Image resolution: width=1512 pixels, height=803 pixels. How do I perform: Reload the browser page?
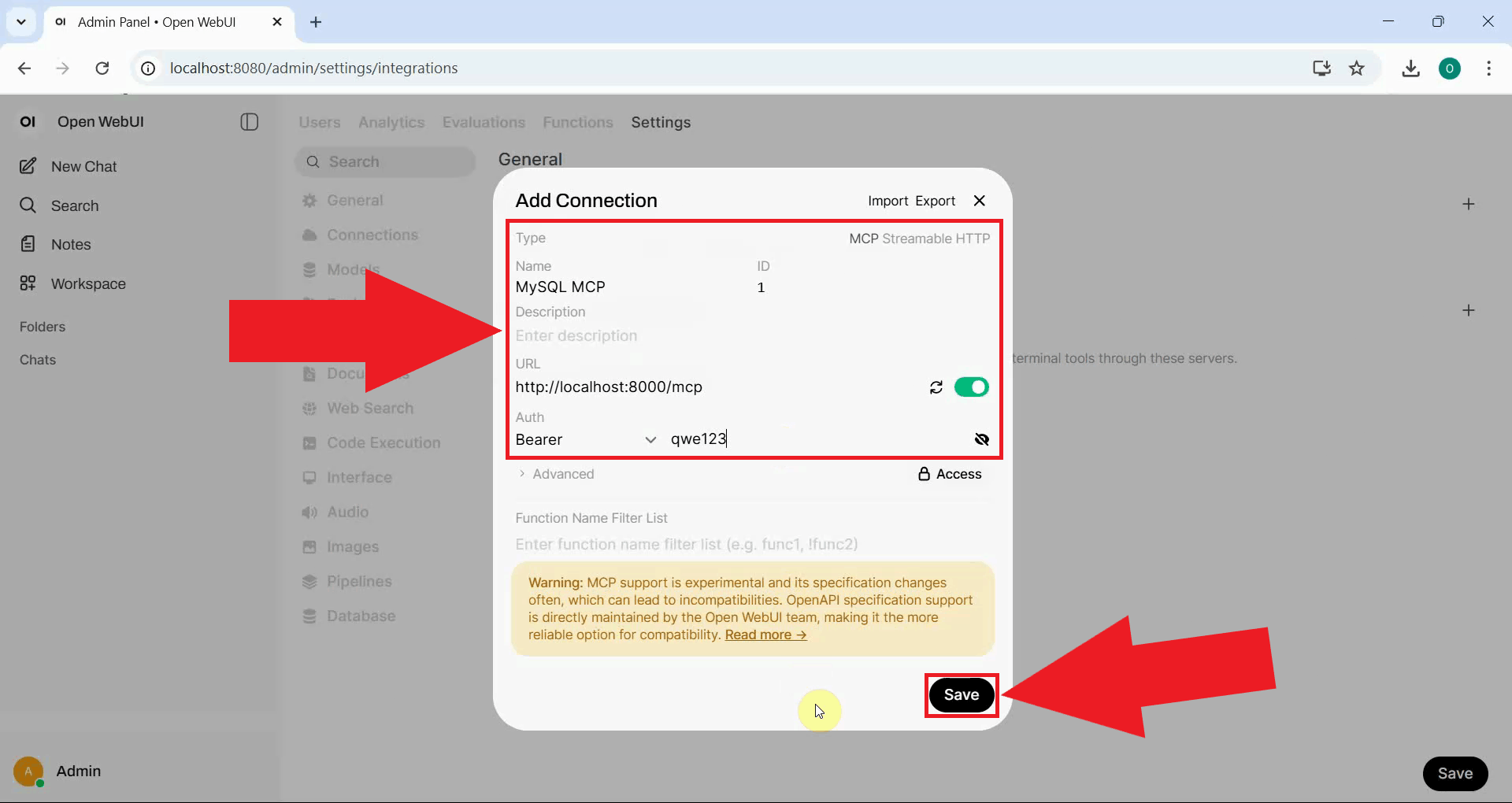pos(102,68)
